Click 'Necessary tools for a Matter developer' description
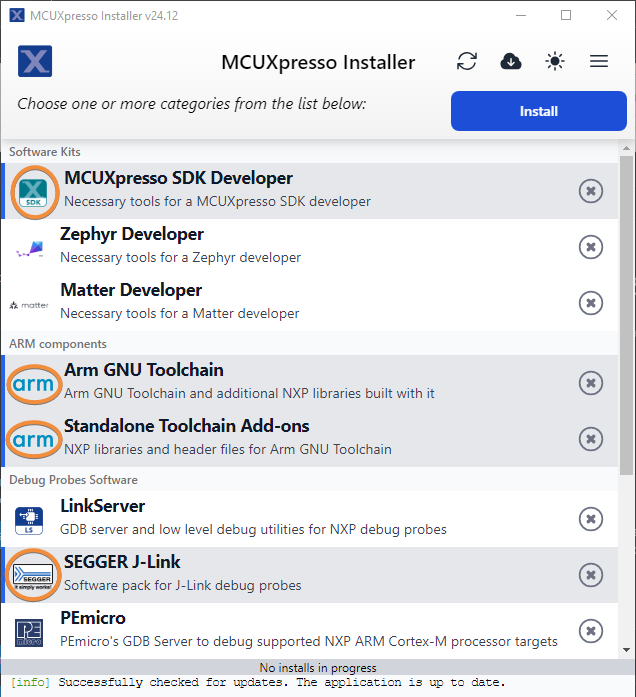Image resolution: width=636 pixels, height=697 pixels. (180, 314)
